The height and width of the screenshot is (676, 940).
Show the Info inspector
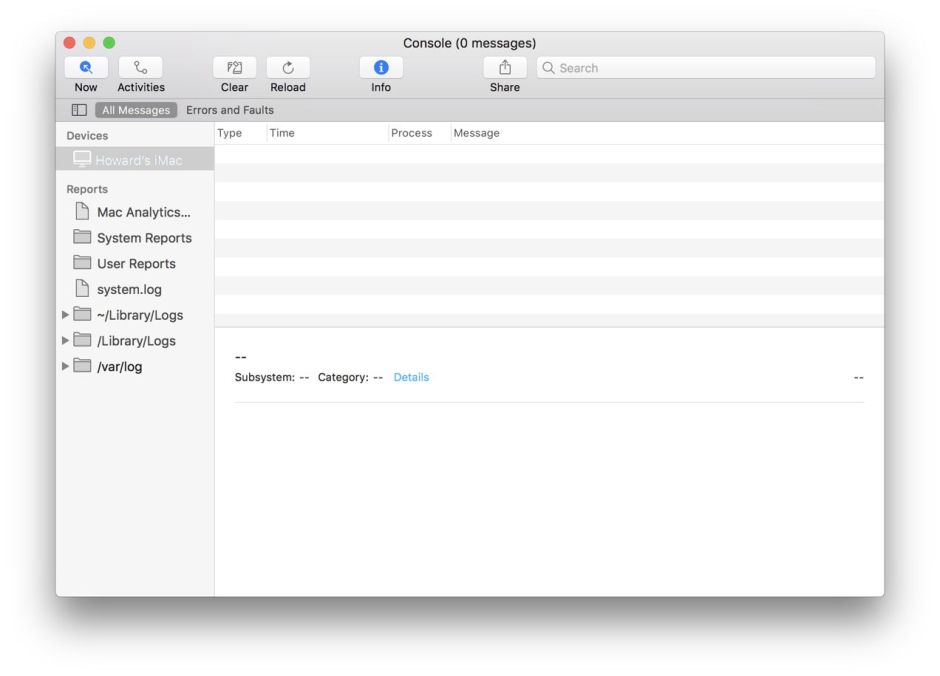click(381, 68)
